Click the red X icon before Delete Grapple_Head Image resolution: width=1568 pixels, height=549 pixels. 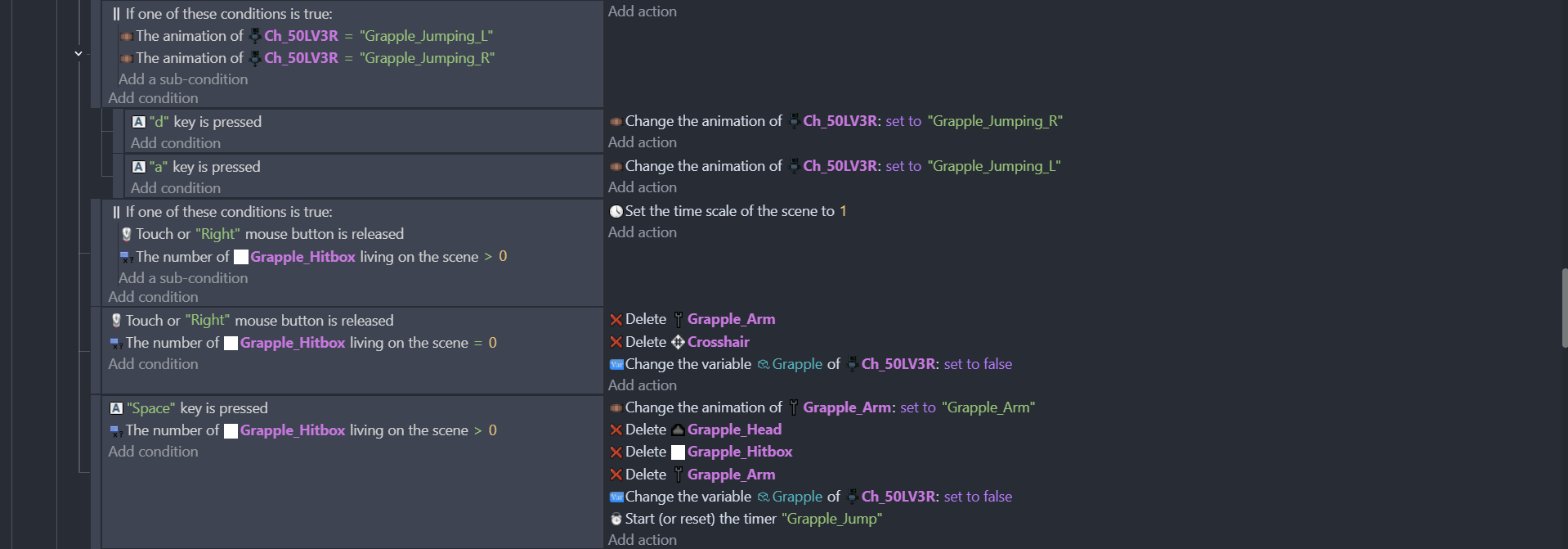(616, 430)
